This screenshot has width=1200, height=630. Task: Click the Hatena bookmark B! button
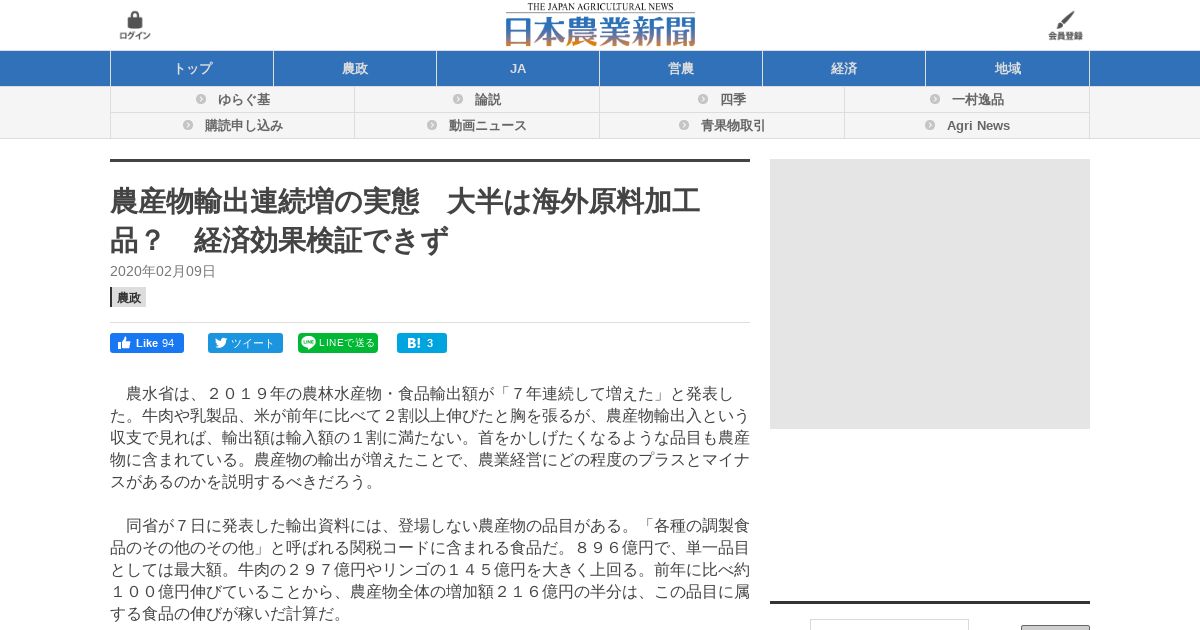point(422,343)
